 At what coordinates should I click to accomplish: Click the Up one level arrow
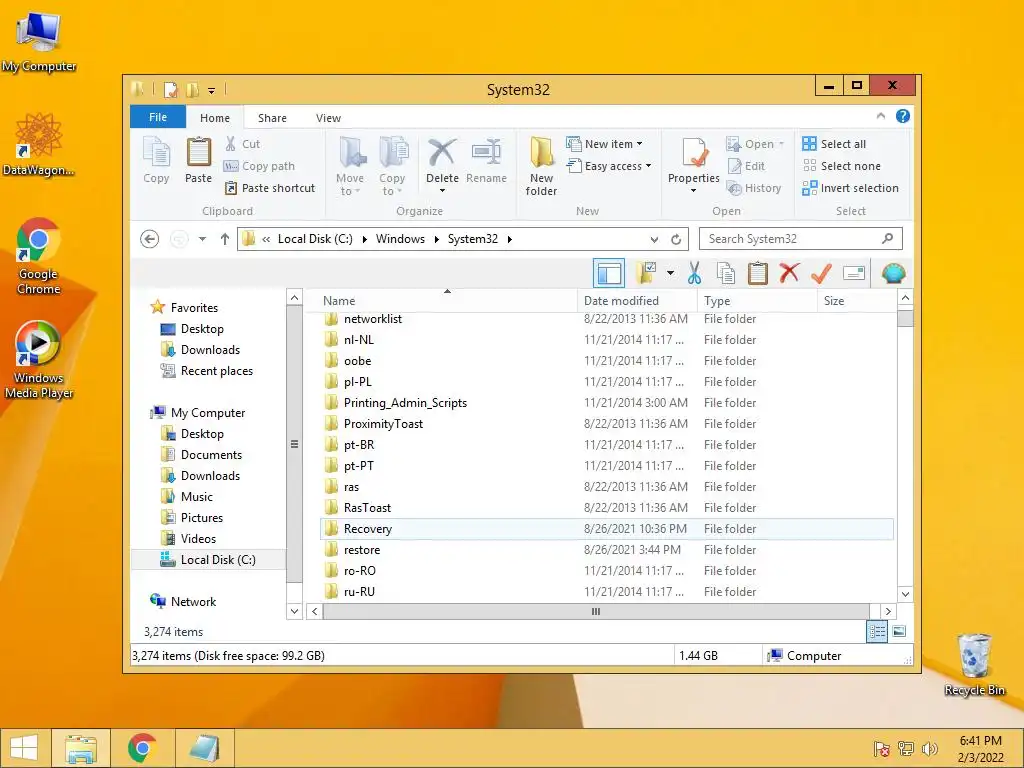[225, 239]
